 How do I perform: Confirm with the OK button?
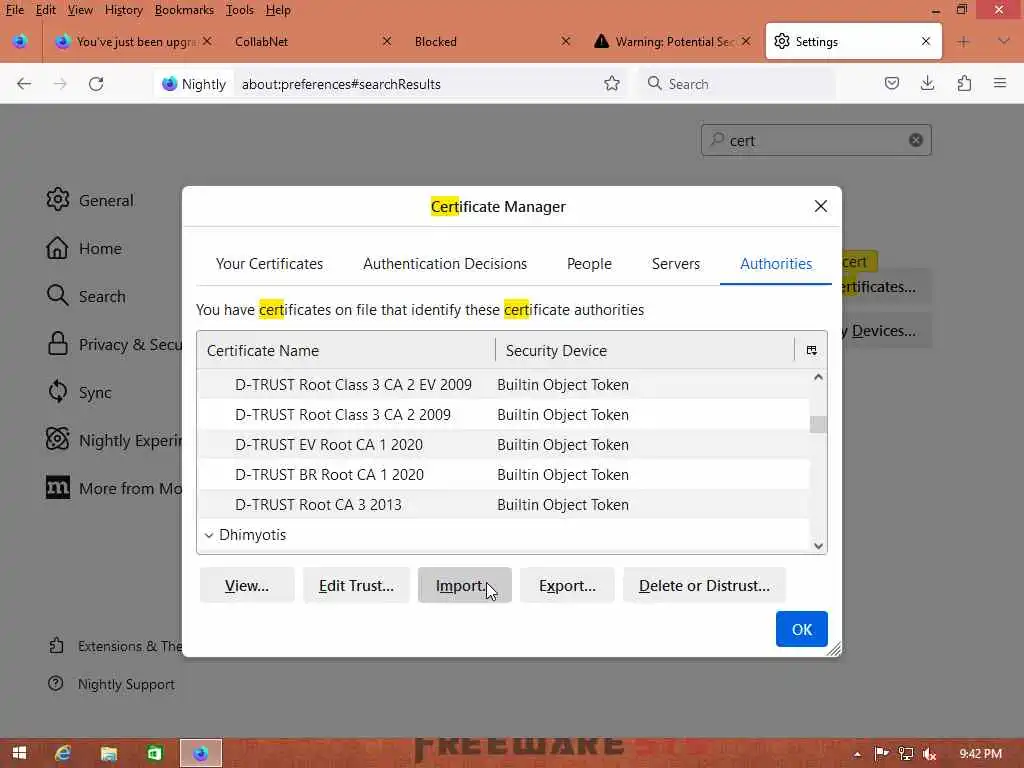click(x=801, y=629)
